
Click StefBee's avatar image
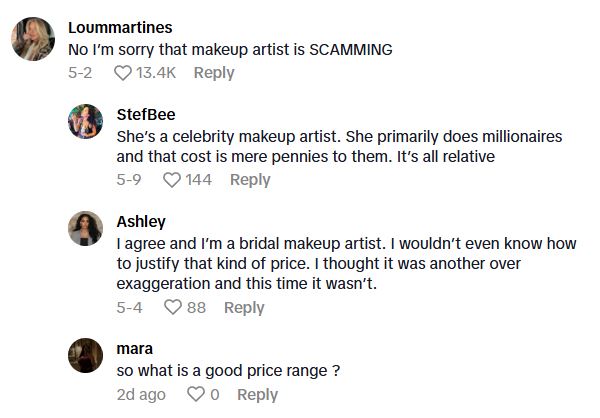[x=85, y=123]
